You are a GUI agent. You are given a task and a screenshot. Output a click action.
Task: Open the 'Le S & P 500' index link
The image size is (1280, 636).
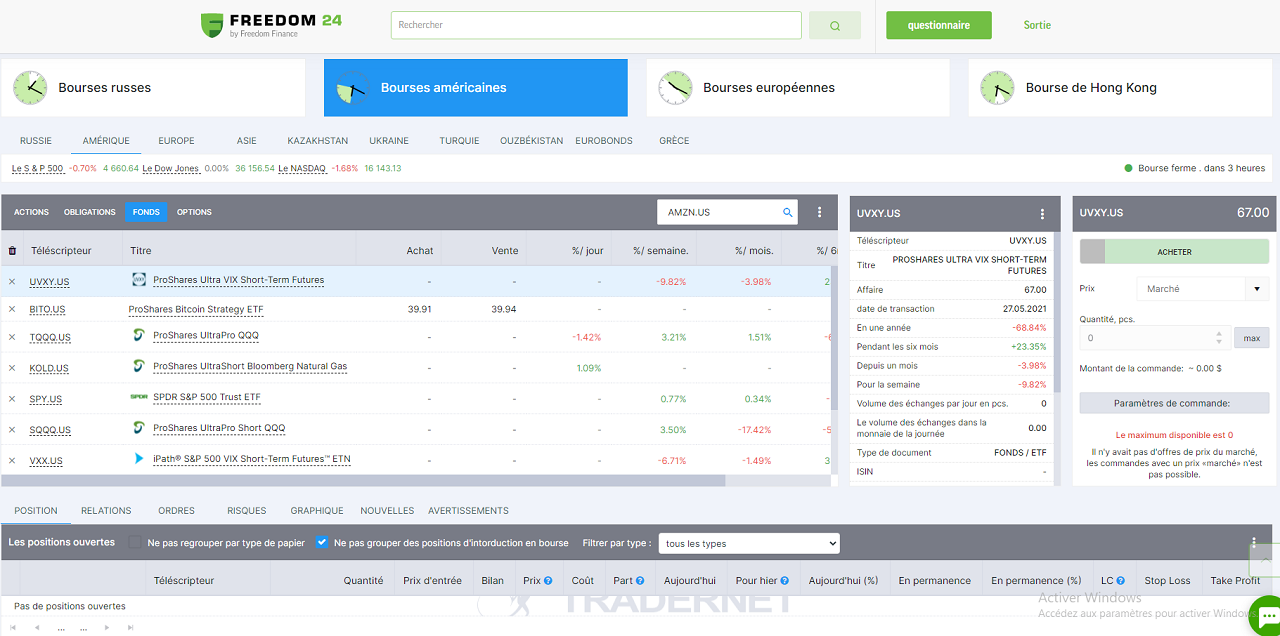tap(38, 169)
